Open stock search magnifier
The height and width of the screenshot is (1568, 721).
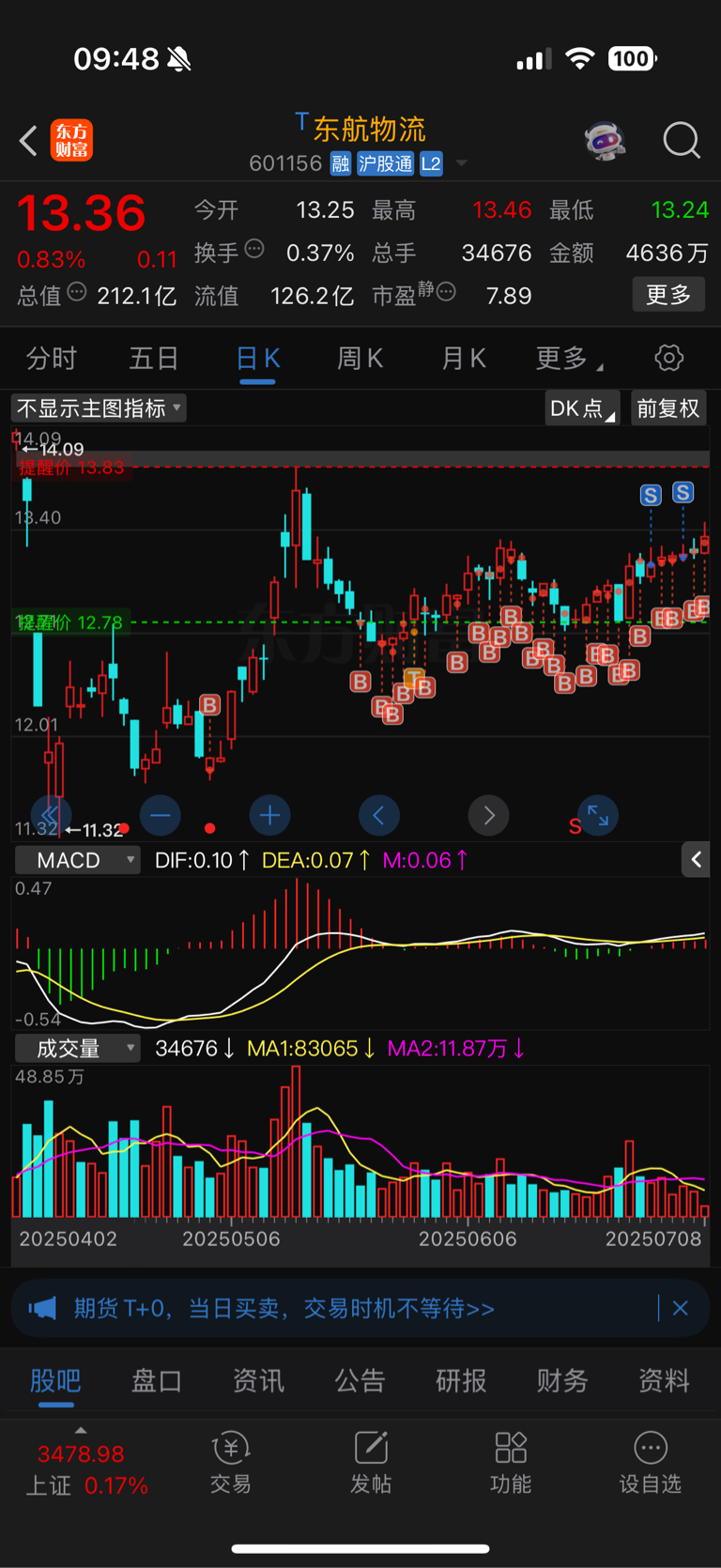tap(682, 142)
